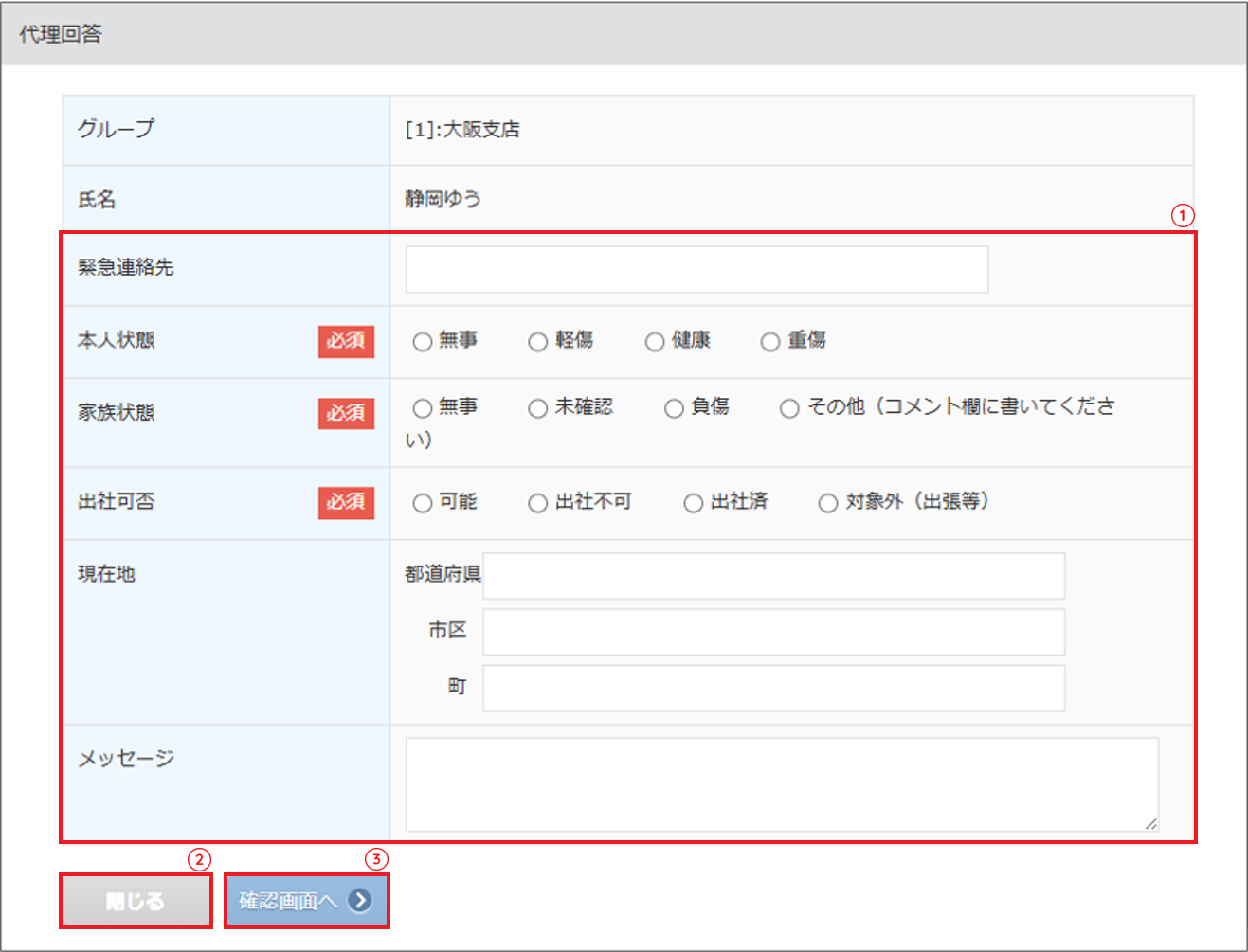Image resolution: width=1248 pixels, height=952 pixels.
Task: Select 軽傷 radio for 本人状態
Action: [x=538, y=342]
